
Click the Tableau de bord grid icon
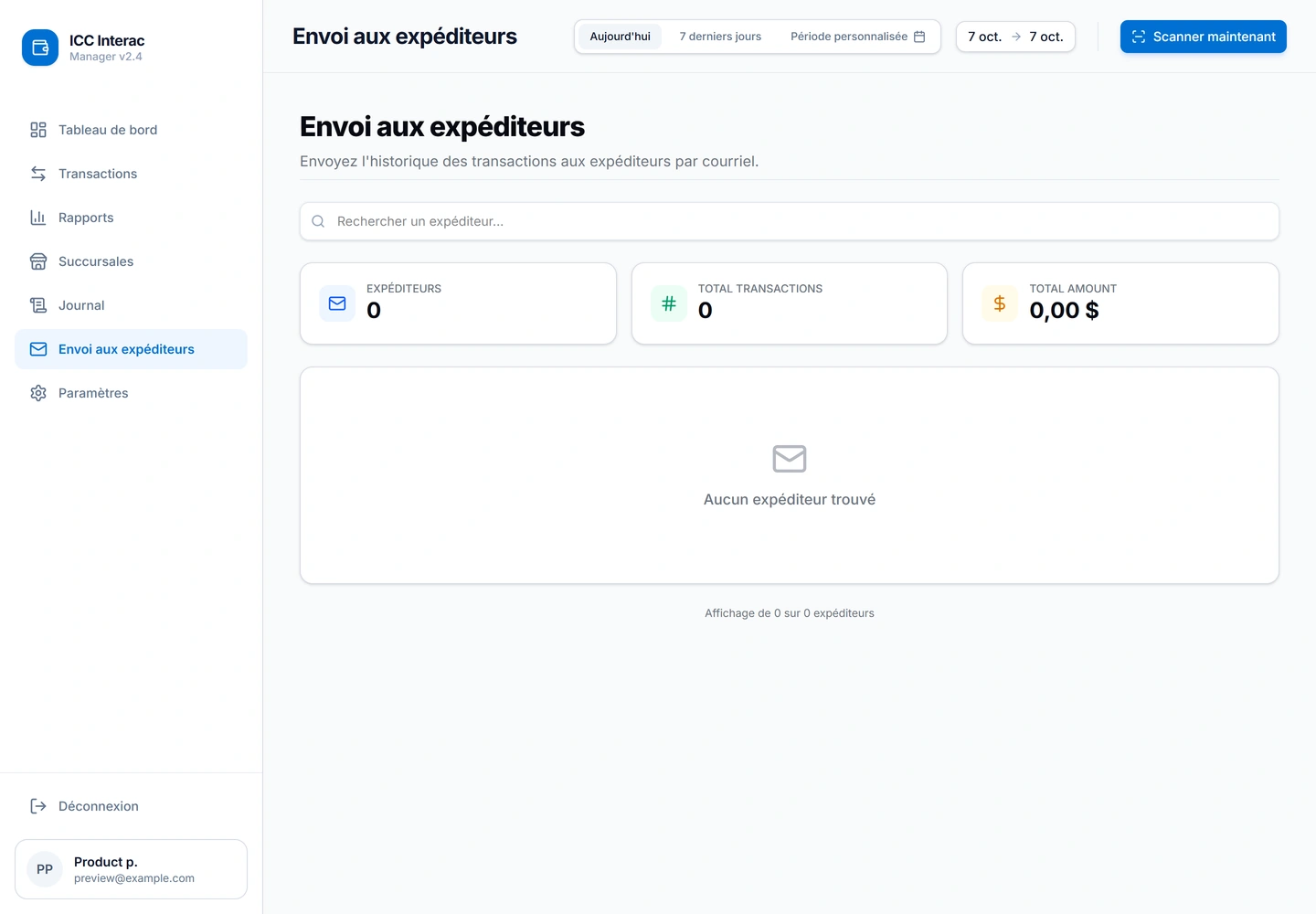pos(38,130)
